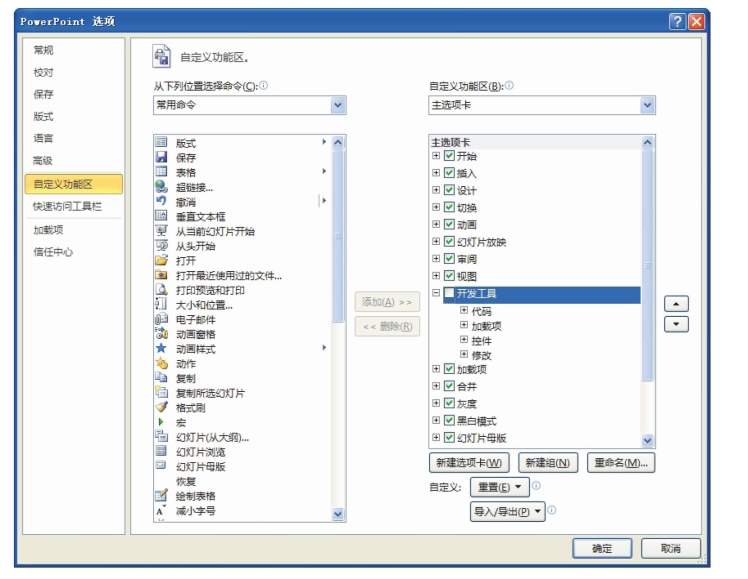Select the 复制所选幻灯片 icon
This screenshot has height=579, width=748.
pos(162,393)
